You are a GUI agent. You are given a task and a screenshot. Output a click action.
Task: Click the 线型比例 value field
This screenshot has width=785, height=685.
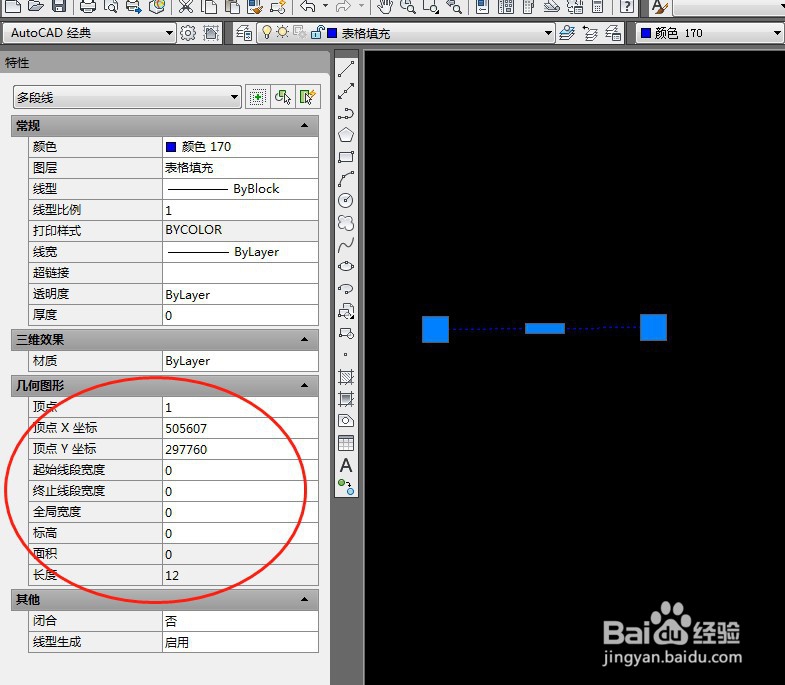tap(240, 210)
